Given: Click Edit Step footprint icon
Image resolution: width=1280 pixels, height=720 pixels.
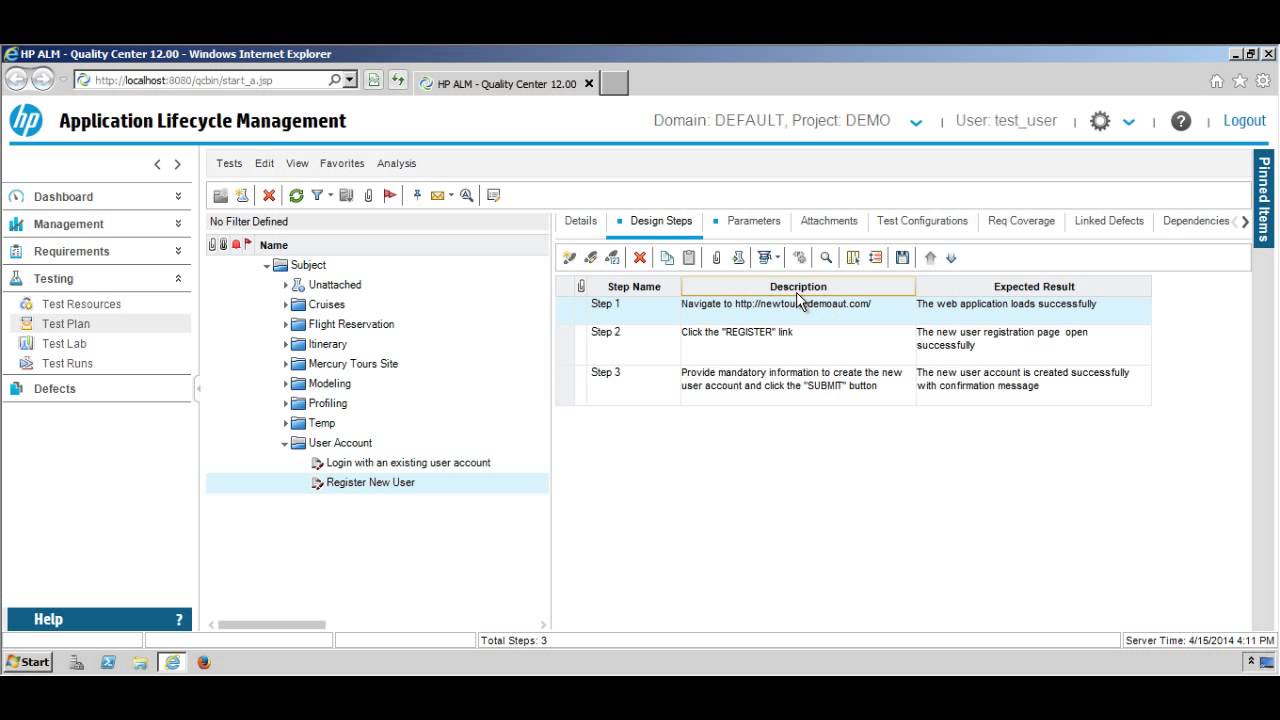Looking at the screenshot, I should pos(590,258).
